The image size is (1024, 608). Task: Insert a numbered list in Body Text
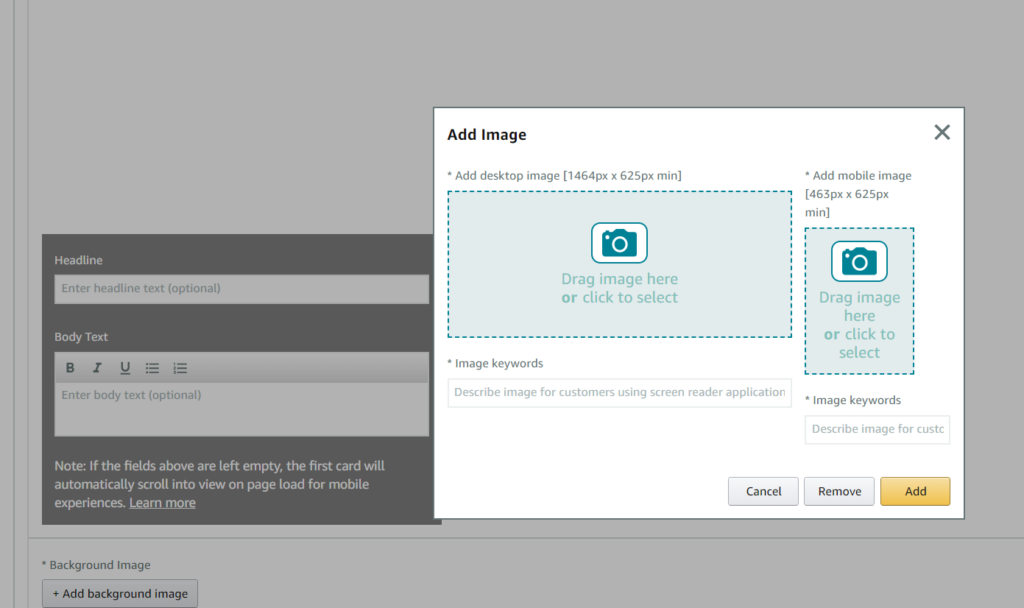pos(180,368)
